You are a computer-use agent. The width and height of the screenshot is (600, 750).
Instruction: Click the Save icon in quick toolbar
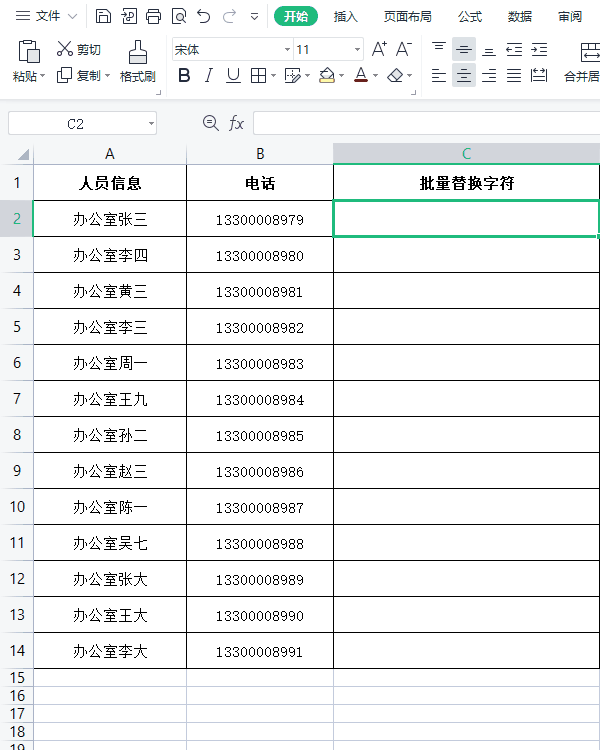[103, 16]
